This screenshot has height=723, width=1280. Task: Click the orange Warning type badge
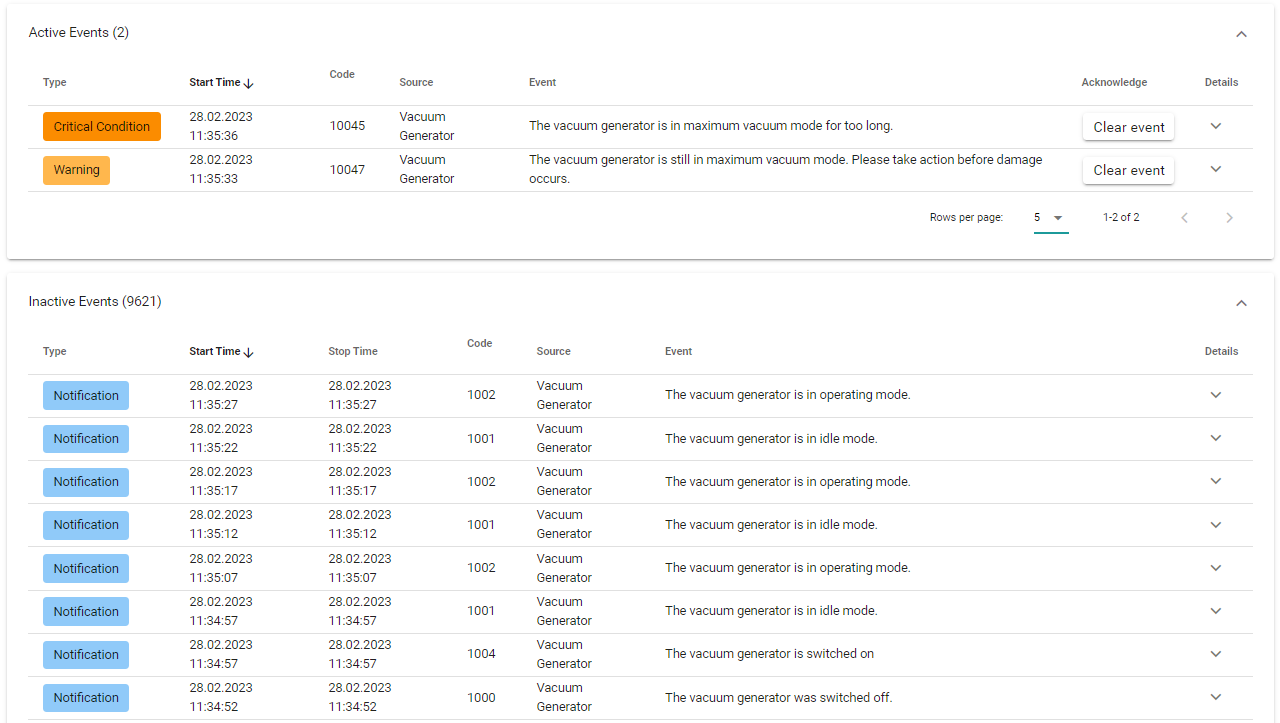[76, 170]
